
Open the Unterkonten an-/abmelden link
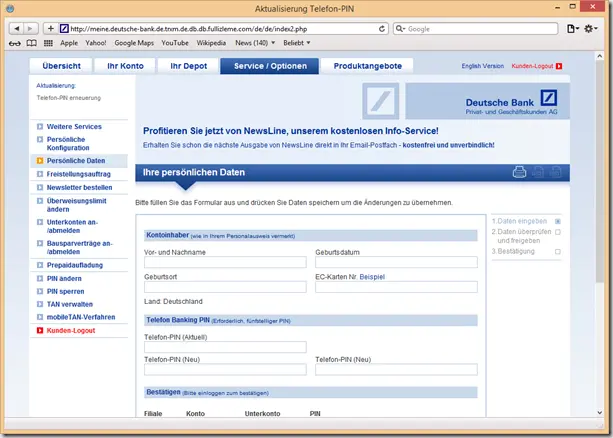click(72, 226)
